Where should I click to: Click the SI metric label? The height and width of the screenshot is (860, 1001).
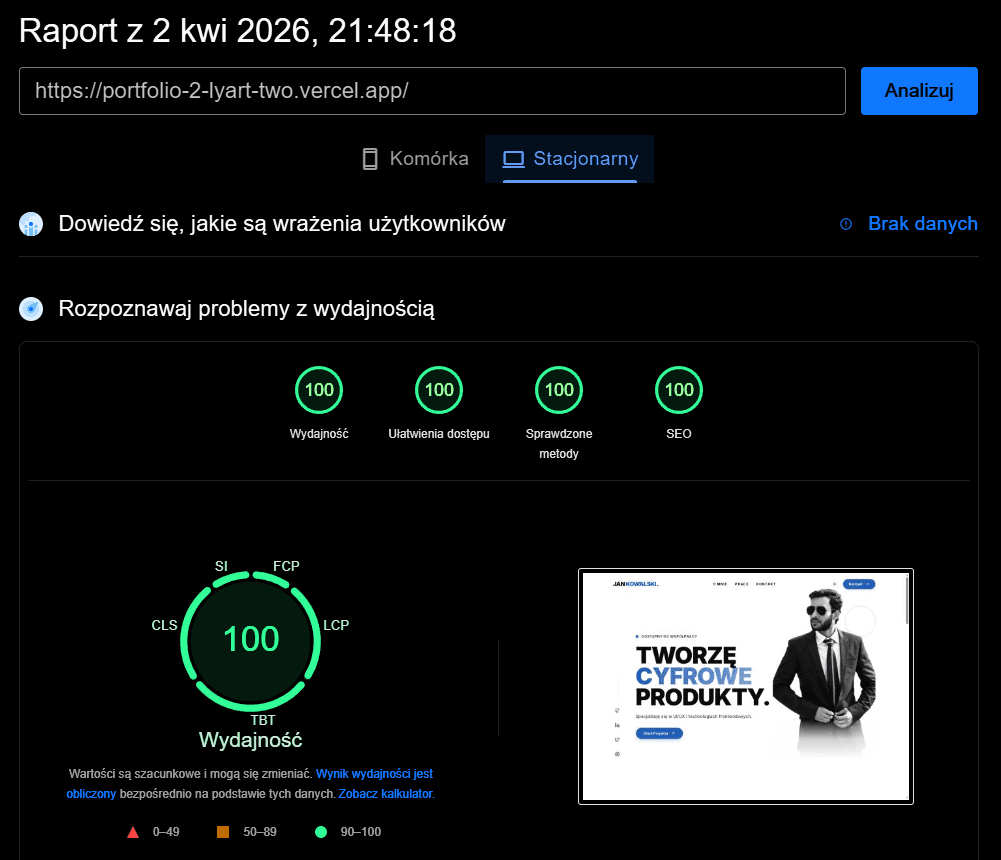(x=221, y=566)
